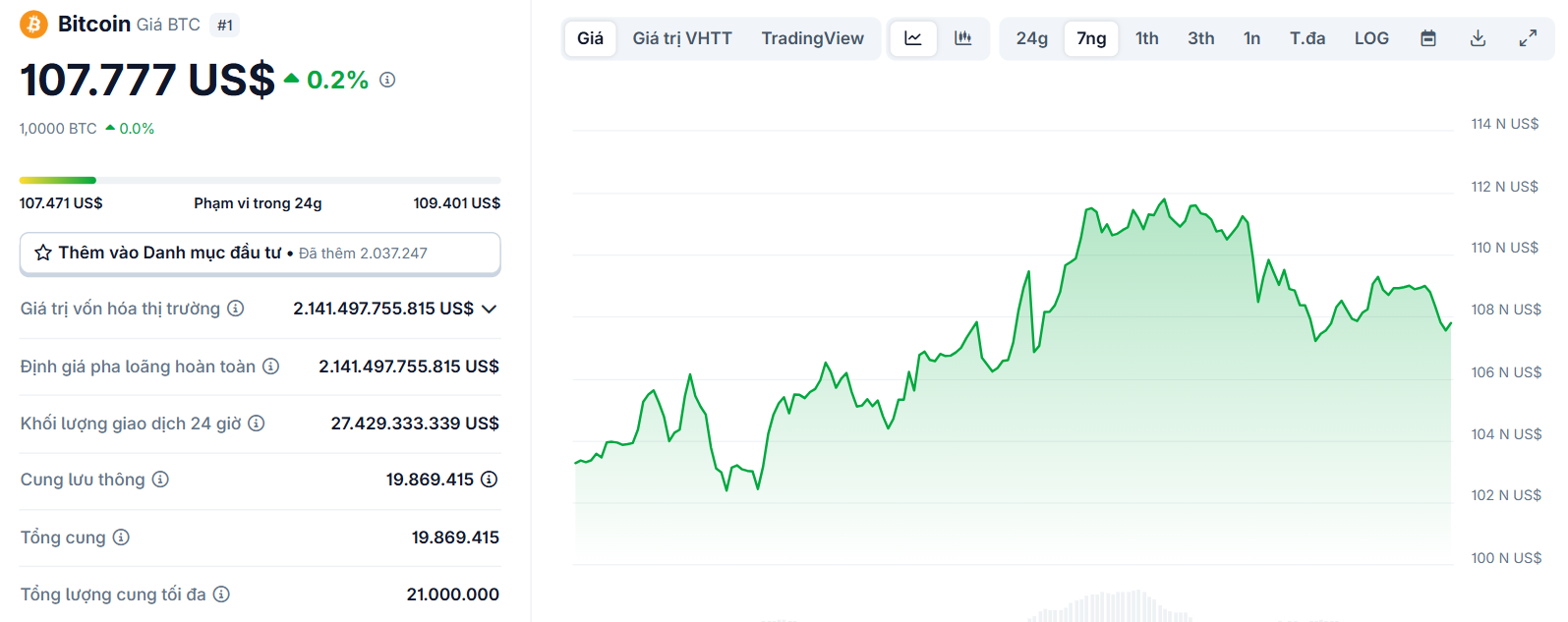Viewport: 1568px width, 622px height.
Task: Expand chart to fullscreen
Action: 1528,38
